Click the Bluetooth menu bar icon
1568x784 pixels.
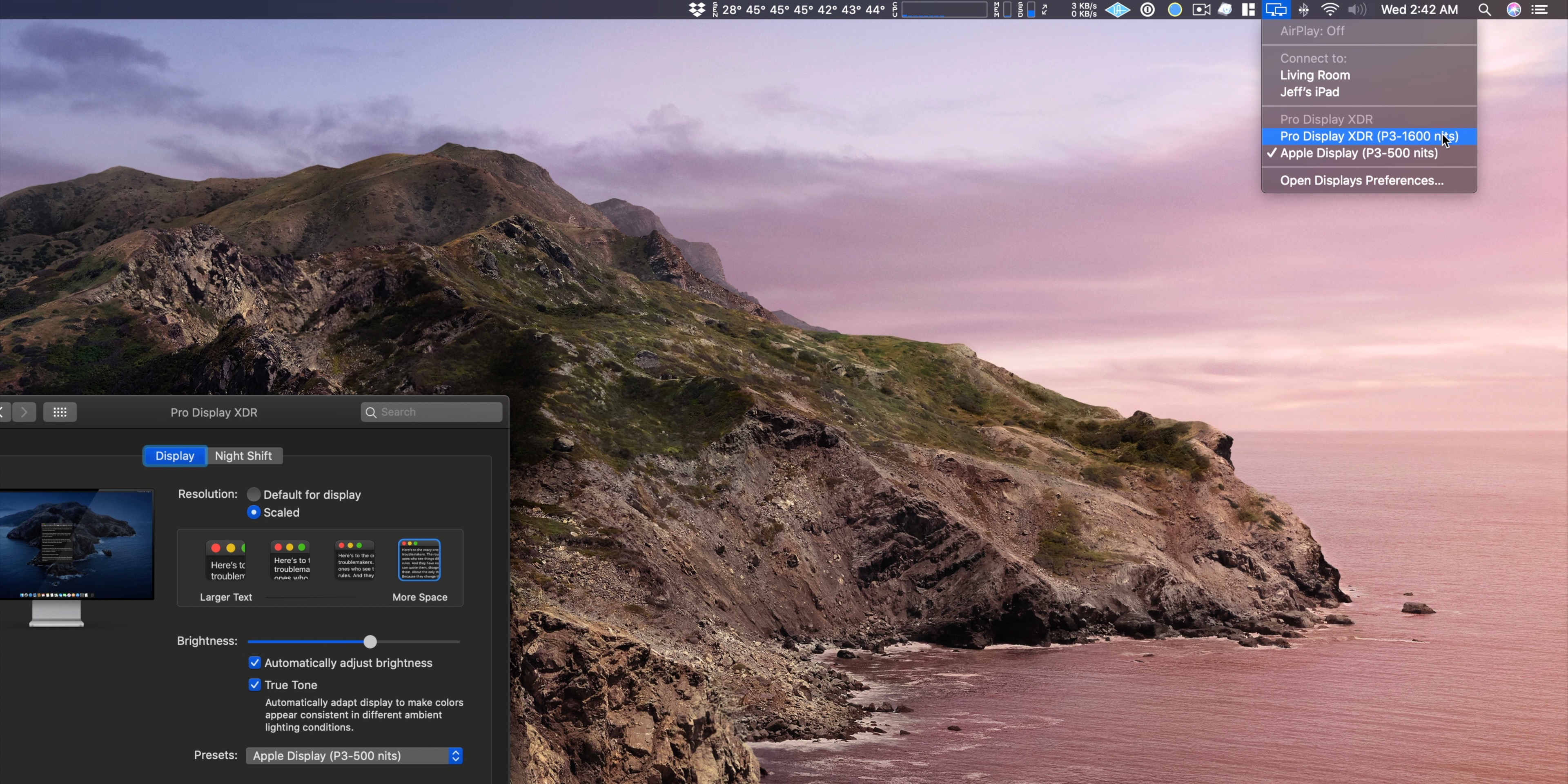click(x=1304, y=10)
